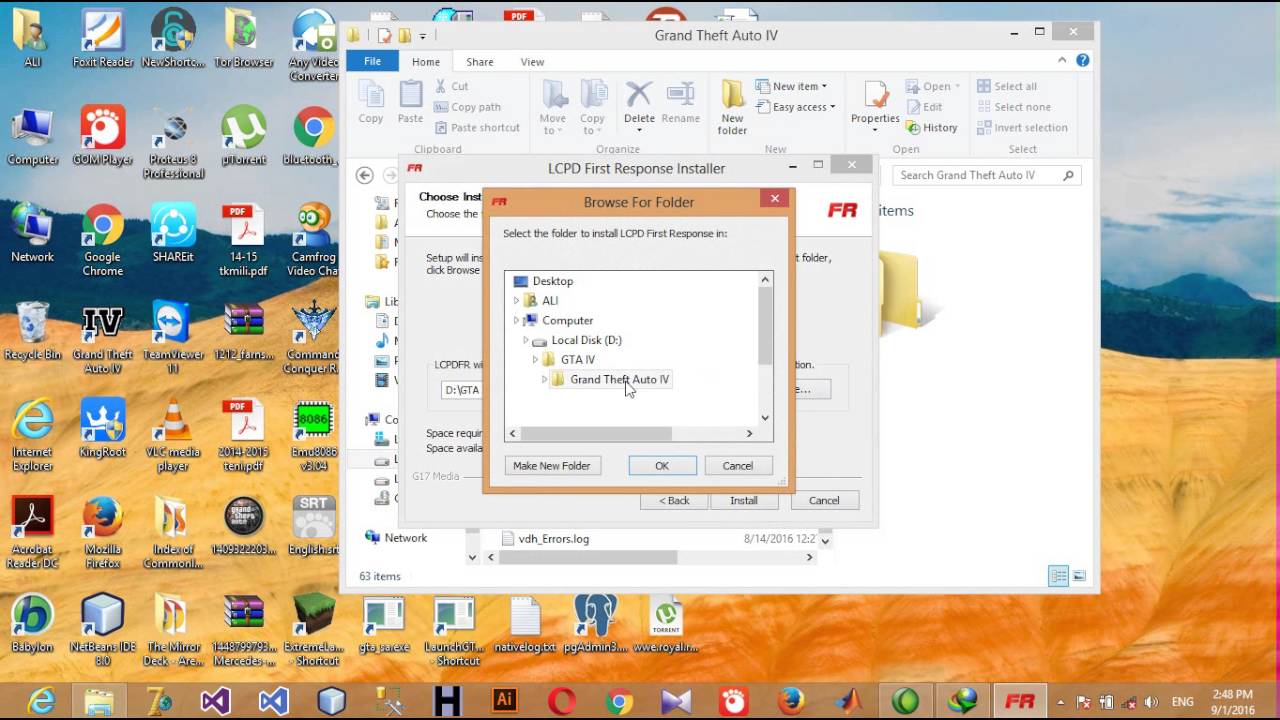Open Move to dropdown in ribbon
The image size is (1280, 720).
point(553,107)
